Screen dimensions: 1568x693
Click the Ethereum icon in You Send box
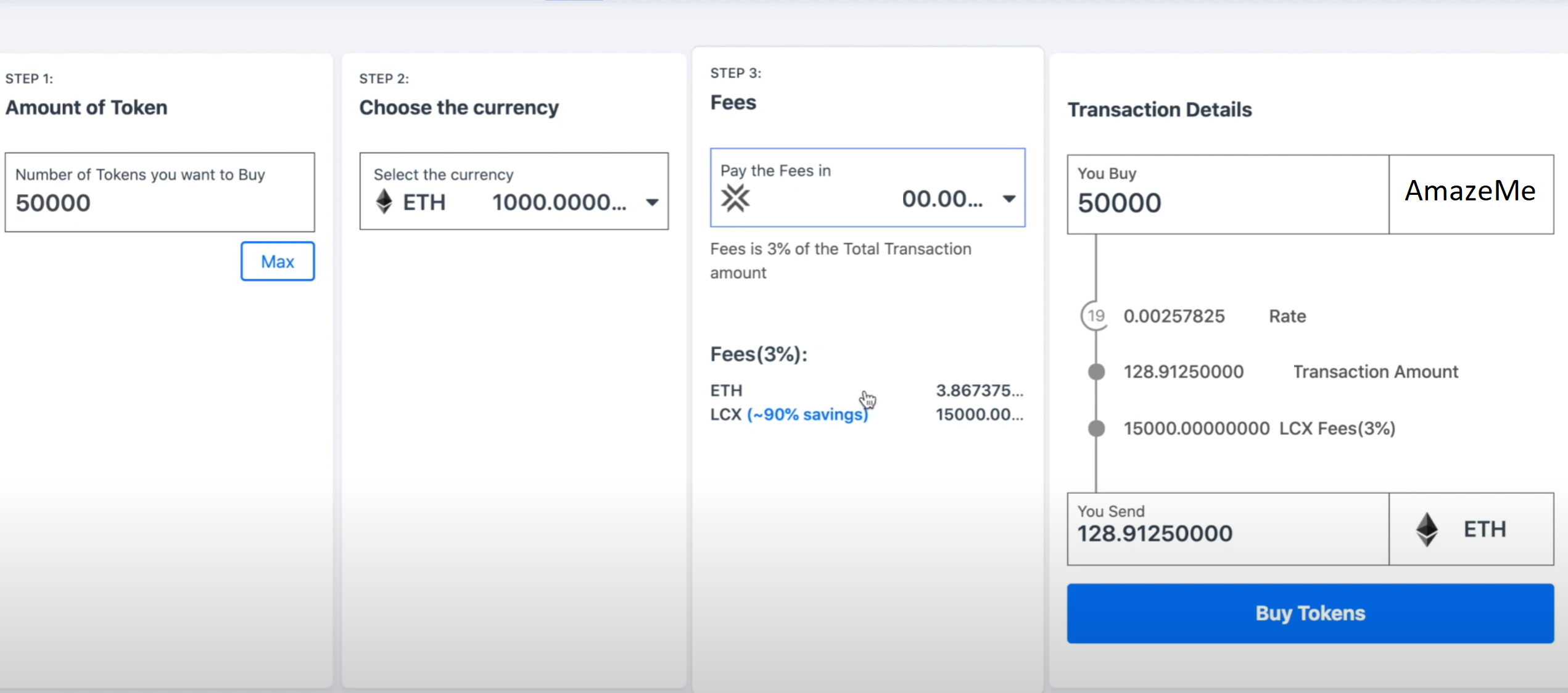point(1427,529)
